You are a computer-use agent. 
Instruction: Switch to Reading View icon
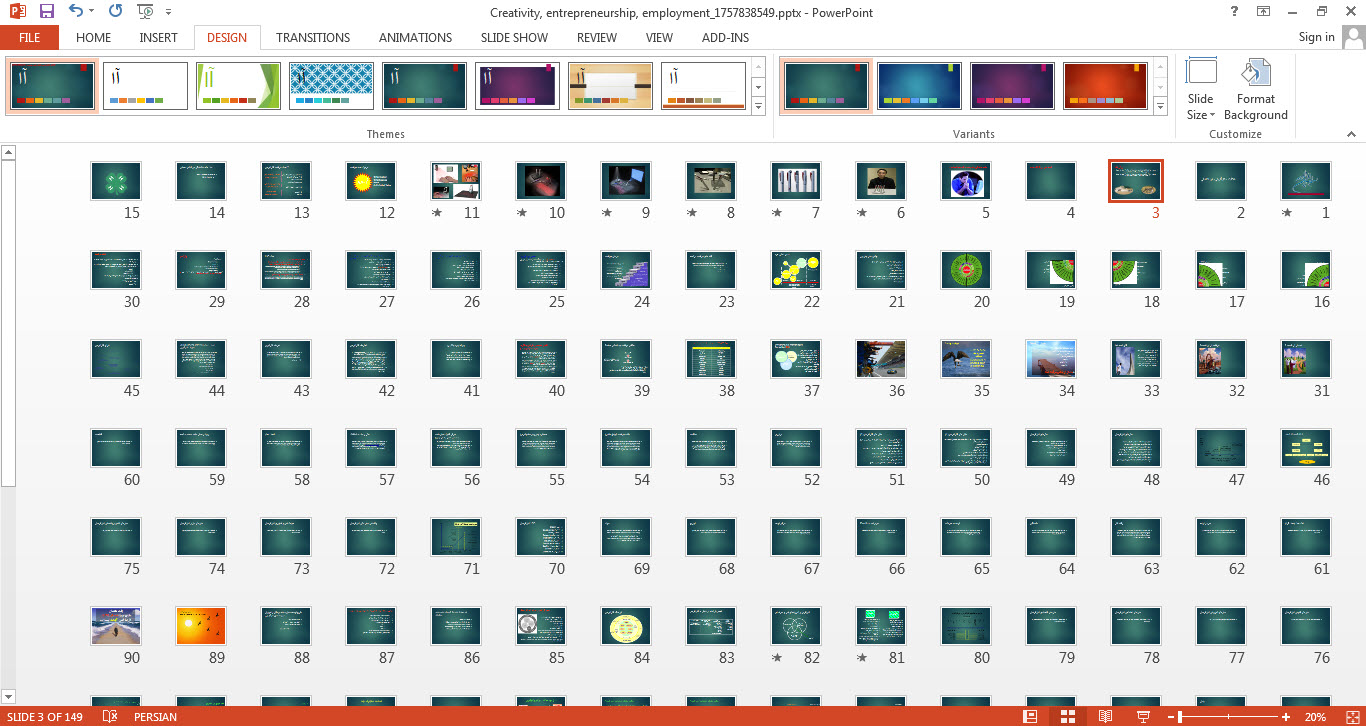click(1105, 716)
